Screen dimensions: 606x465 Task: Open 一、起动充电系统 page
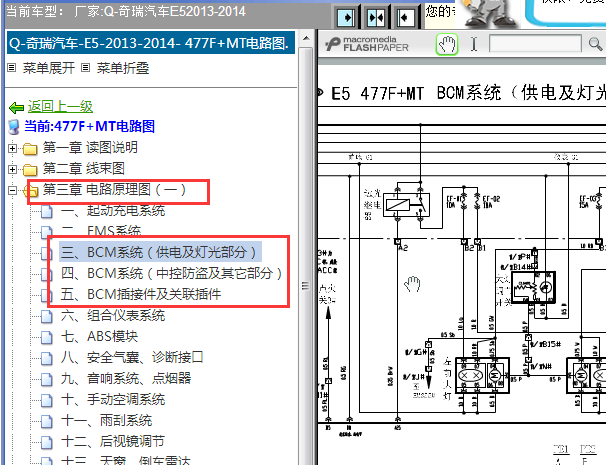tap(113, 210)
